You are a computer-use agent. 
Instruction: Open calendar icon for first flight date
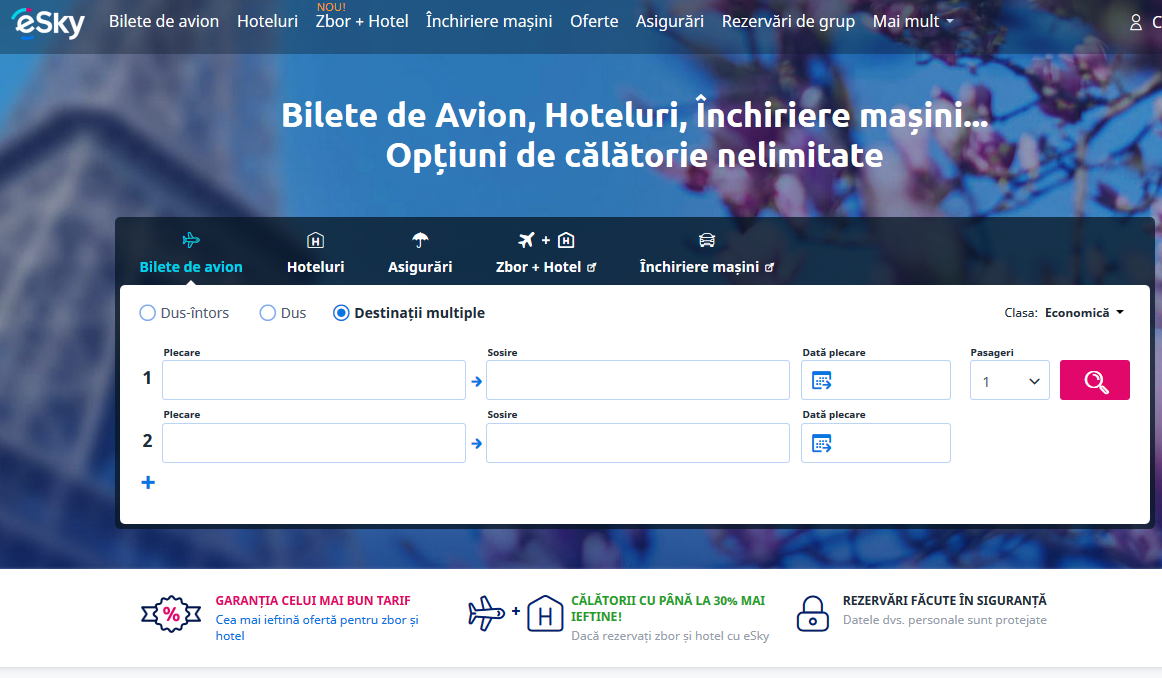821,381
